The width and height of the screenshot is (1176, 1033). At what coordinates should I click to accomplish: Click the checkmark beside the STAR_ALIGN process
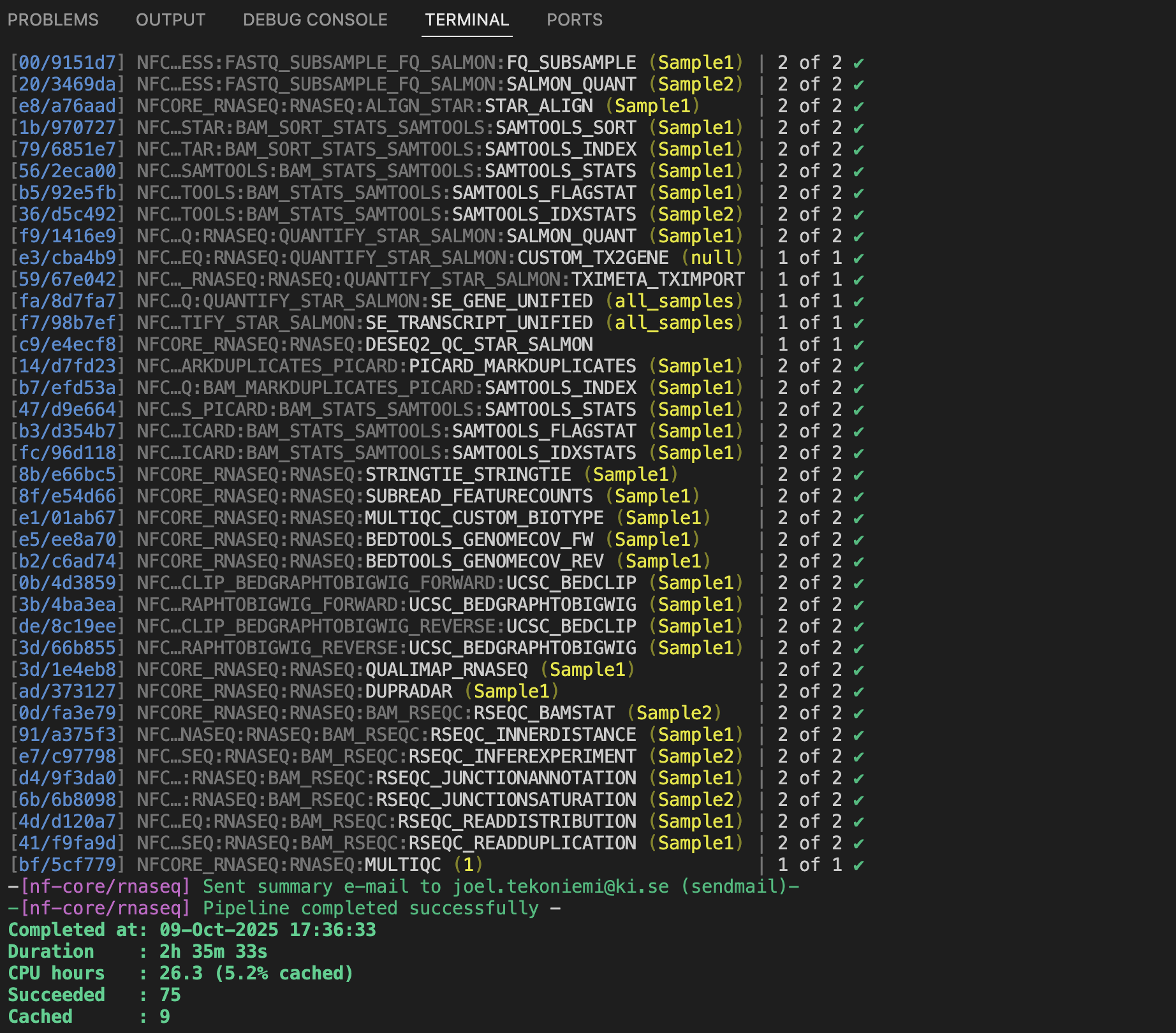(x=858, y=106)
